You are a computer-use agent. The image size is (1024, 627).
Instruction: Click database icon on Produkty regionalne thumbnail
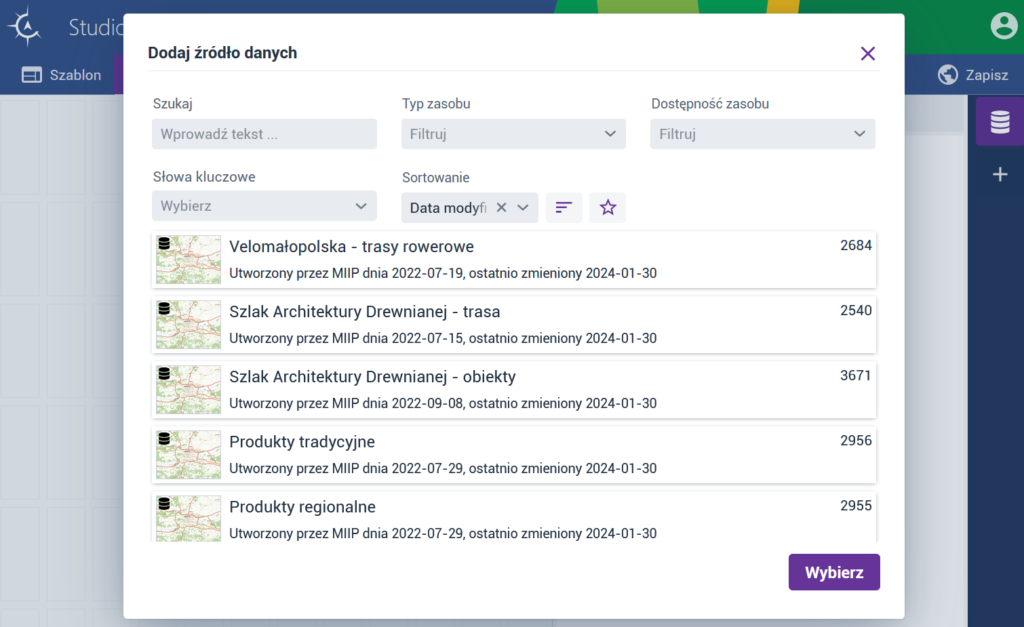point(165,504)
